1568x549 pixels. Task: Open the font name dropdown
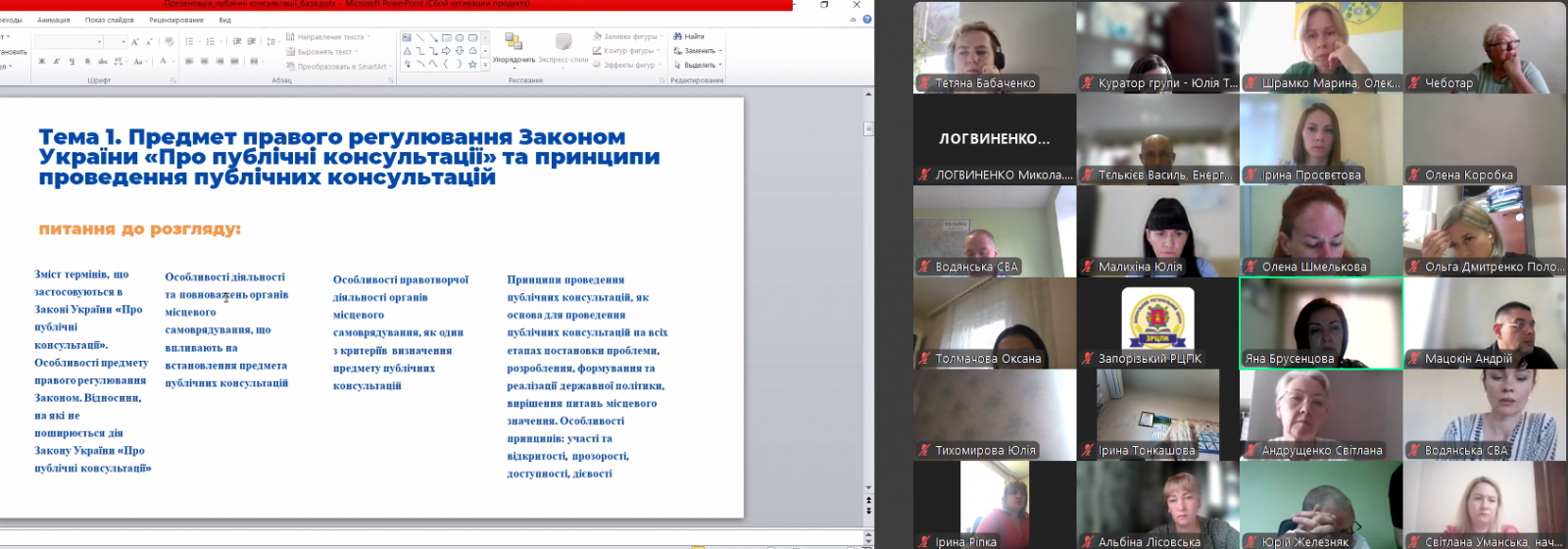pos(99,42)
